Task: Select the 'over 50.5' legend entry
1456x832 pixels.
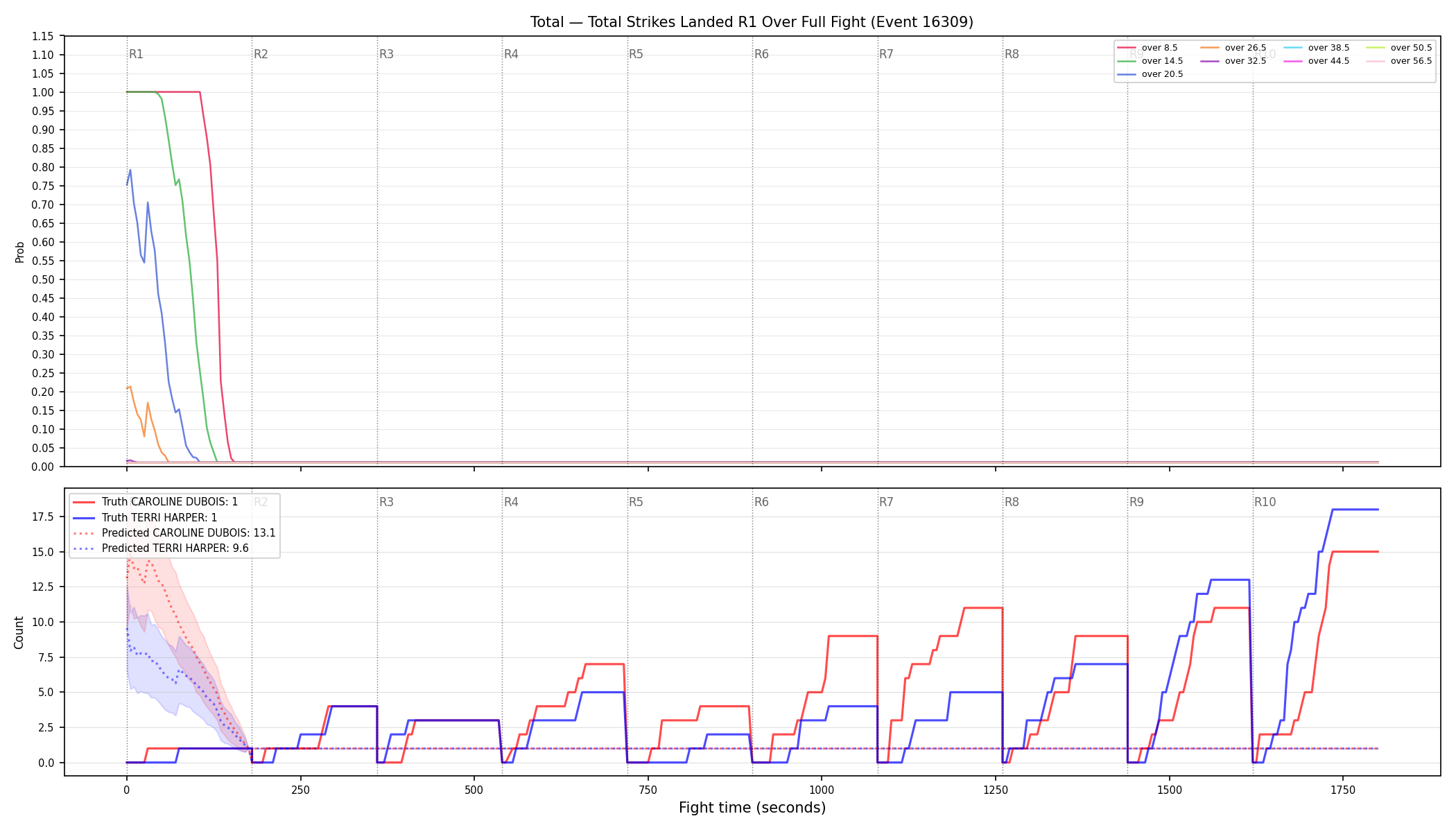Action: click(1399, 48)
